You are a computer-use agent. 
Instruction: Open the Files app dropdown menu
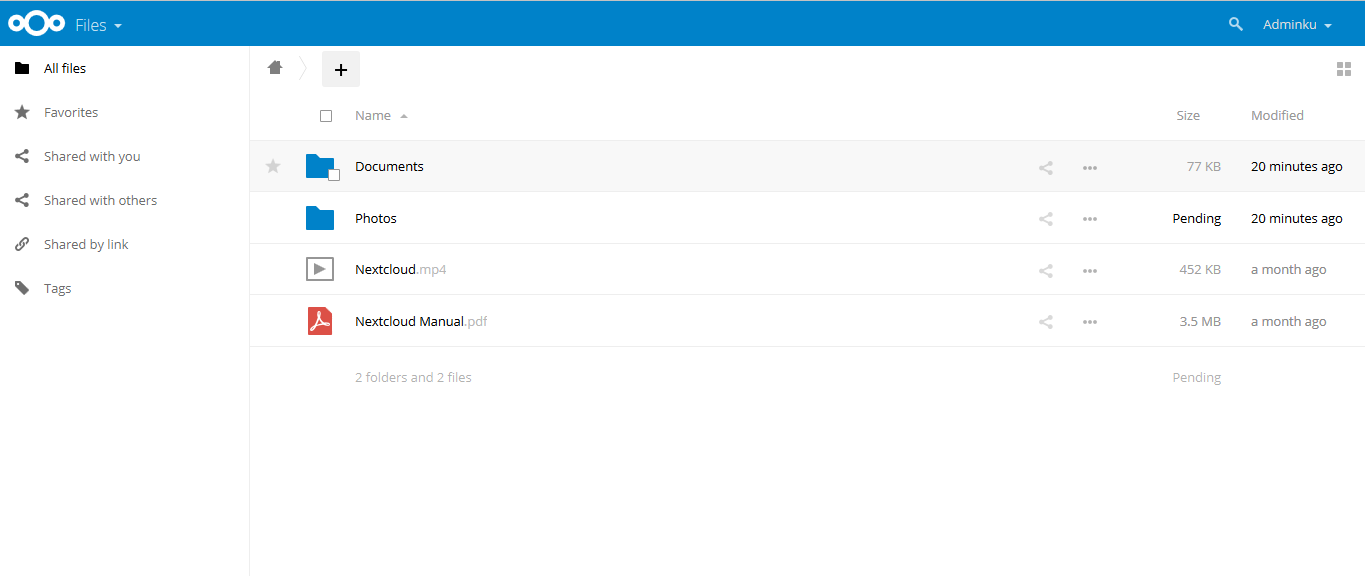(98, 25)
